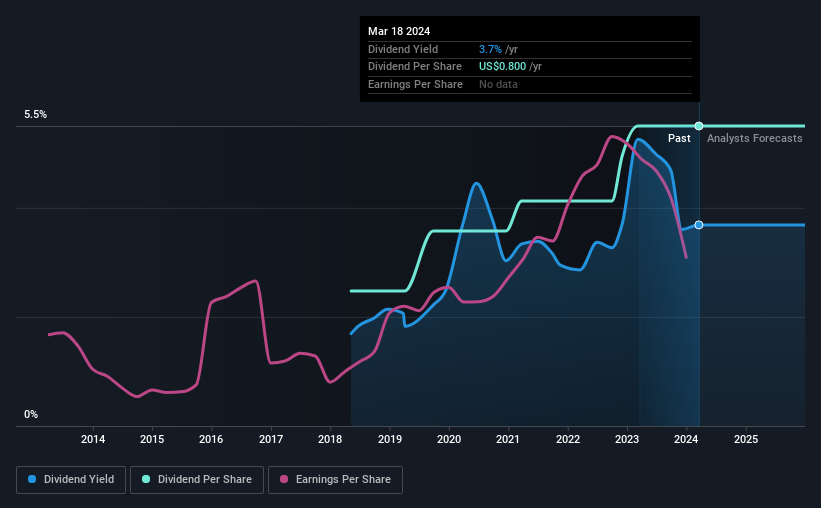Click the 'No data' earnings value

point(498,84)
